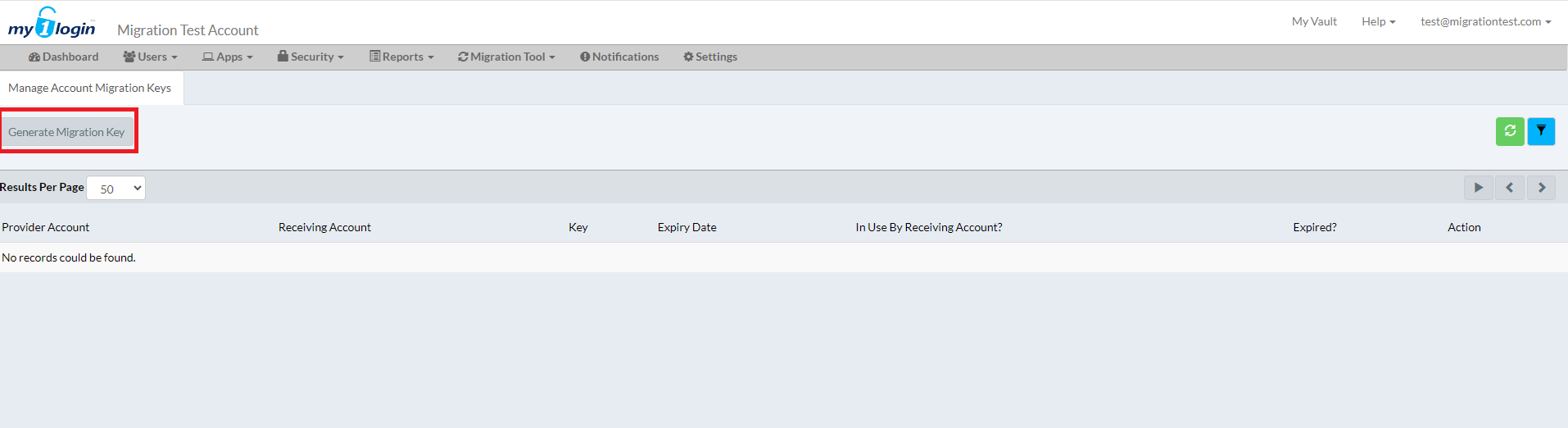Viewport: 1568px width, 428px height.
Task: Open the Settings gear menu item
Action: (710, 57)
